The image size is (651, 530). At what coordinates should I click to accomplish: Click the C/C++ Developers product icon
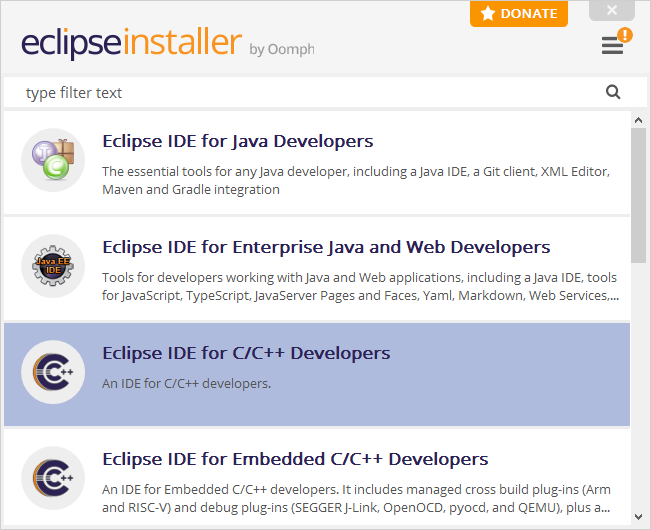coord(53,372)
